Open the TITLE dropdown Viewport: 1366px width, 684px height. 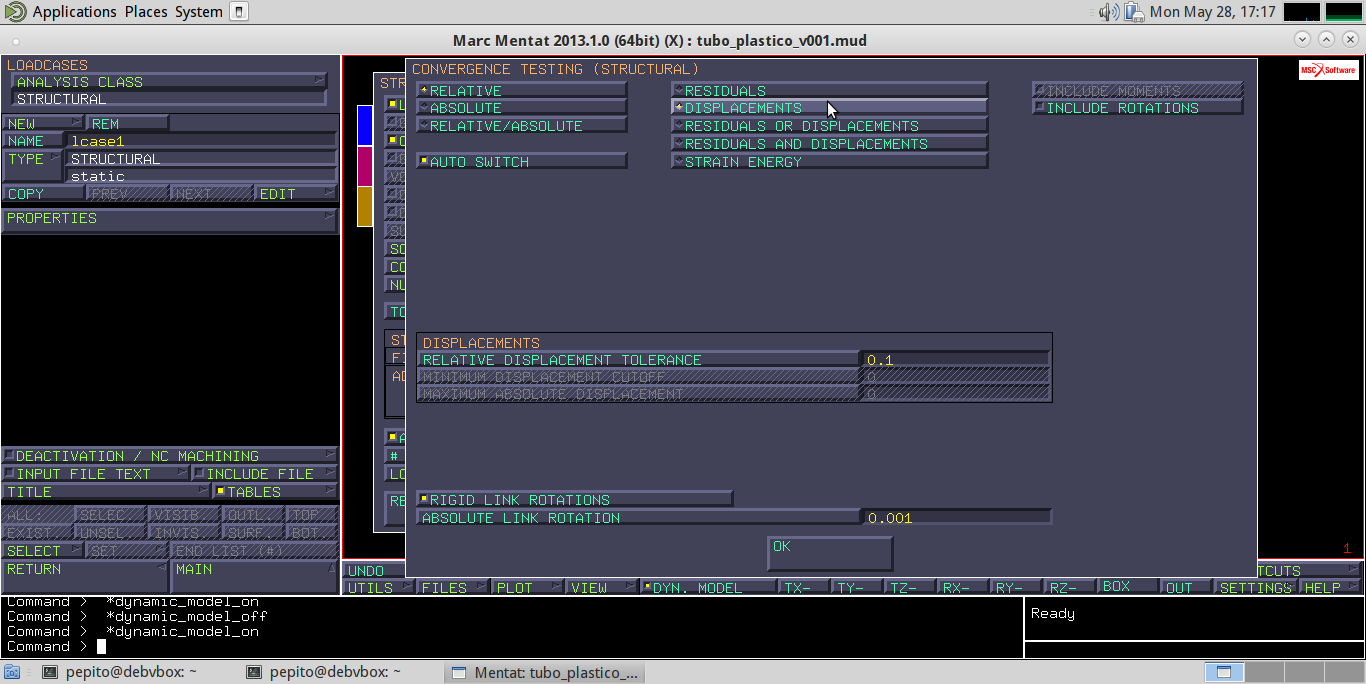[106, 492]
